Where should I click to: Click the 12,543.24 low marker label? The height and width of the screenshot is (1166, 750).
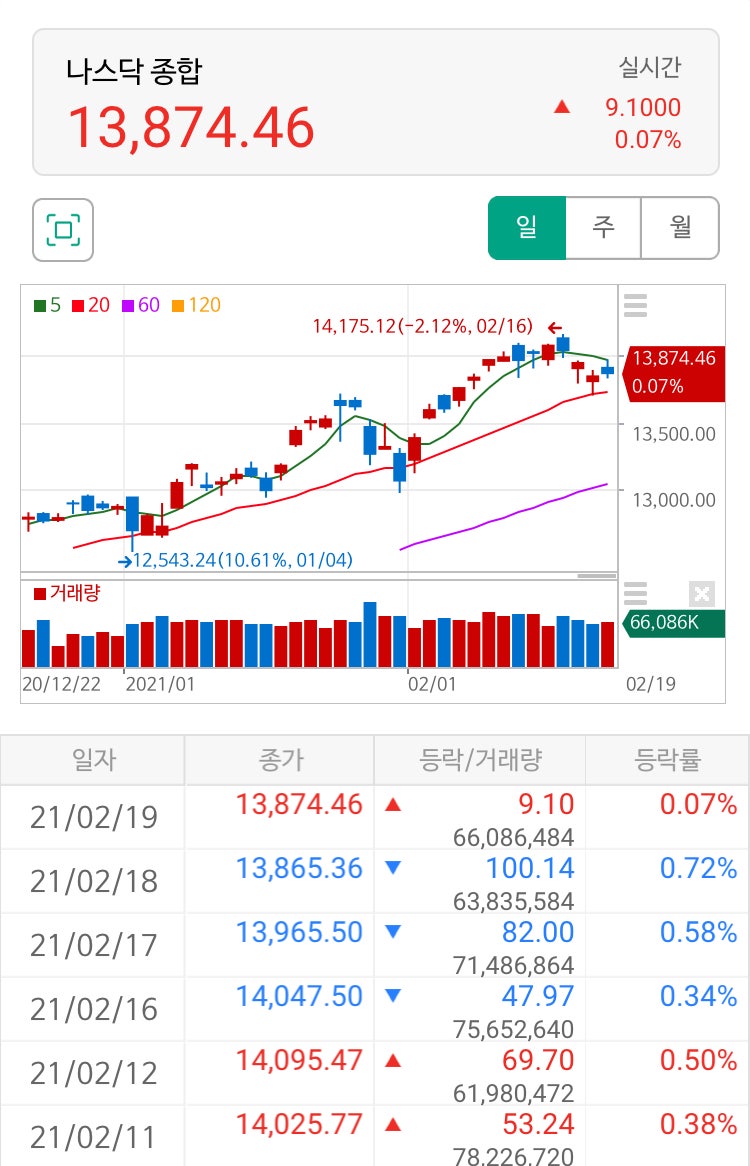click(242, 560)
